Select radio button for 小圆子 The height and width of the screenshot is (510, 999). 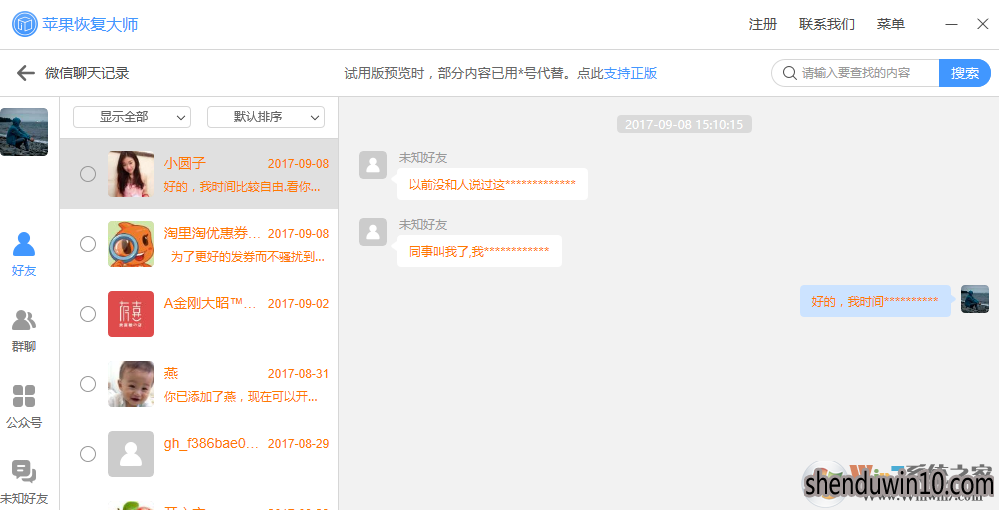[x=88, y=174]
